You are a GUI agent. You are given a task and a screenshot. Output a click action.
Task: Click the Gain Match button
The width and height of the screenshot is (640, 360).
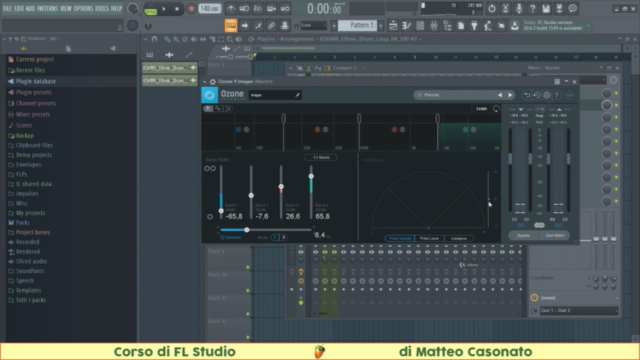tap(555, 236)
